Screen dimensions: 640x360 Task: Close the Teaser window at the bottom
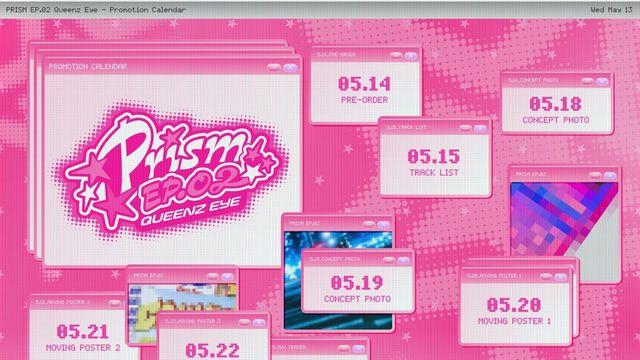click(359, 349)
